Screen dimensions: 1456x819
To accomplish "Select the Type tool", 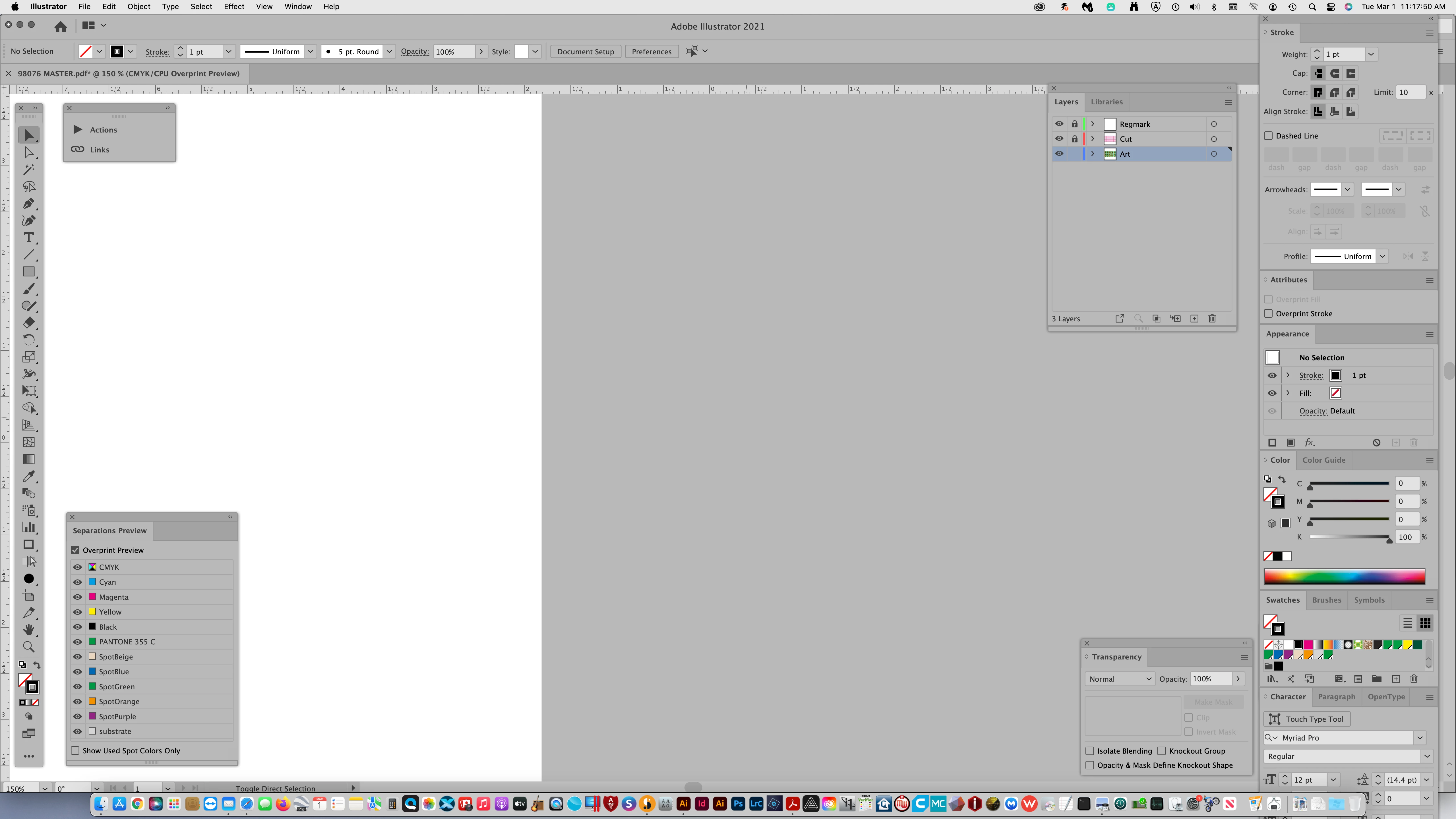I will 29,238.
